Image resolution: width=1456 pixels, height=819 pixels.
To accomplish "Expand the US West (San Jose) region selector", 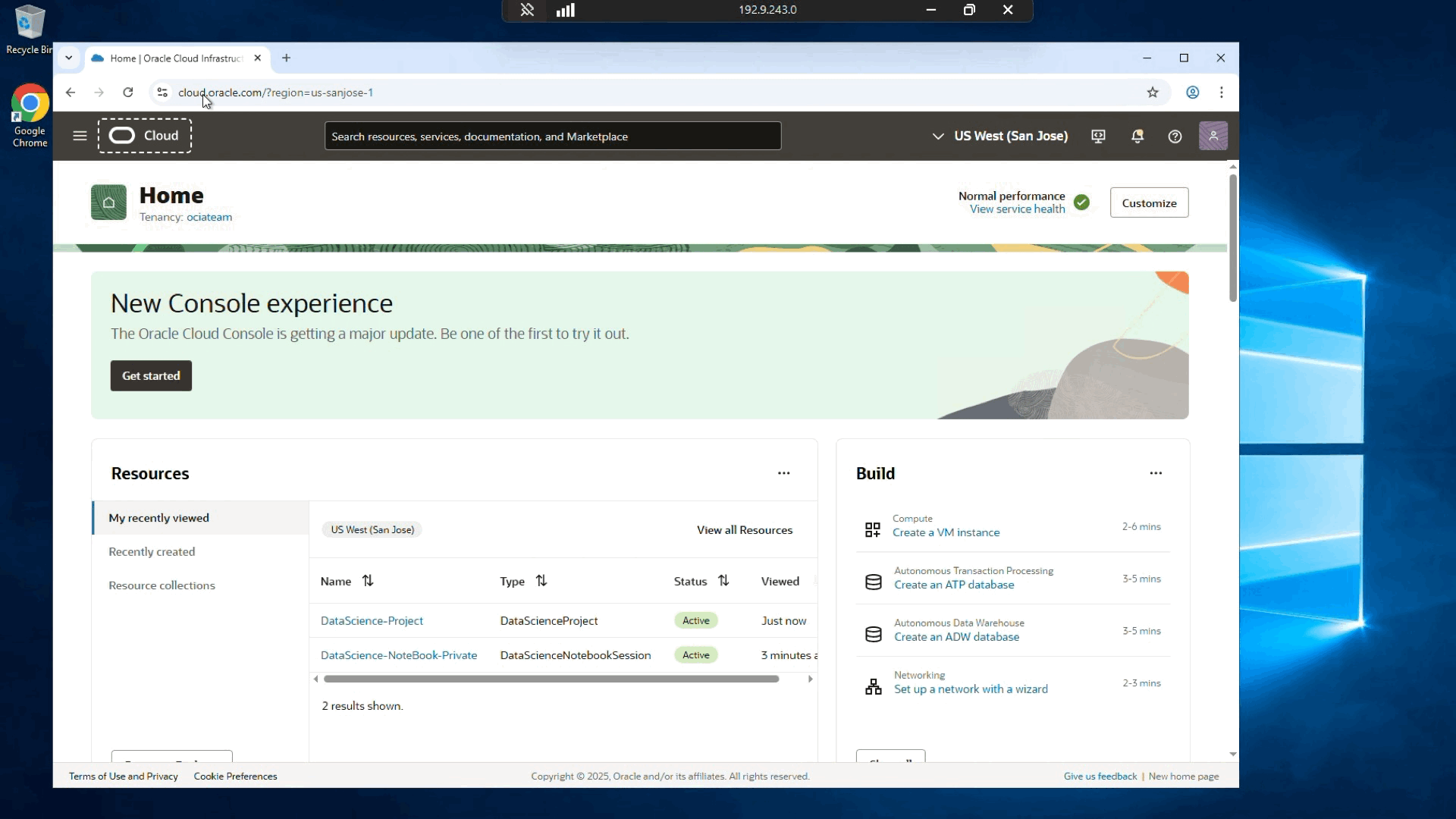I will tap(1001, 136).
